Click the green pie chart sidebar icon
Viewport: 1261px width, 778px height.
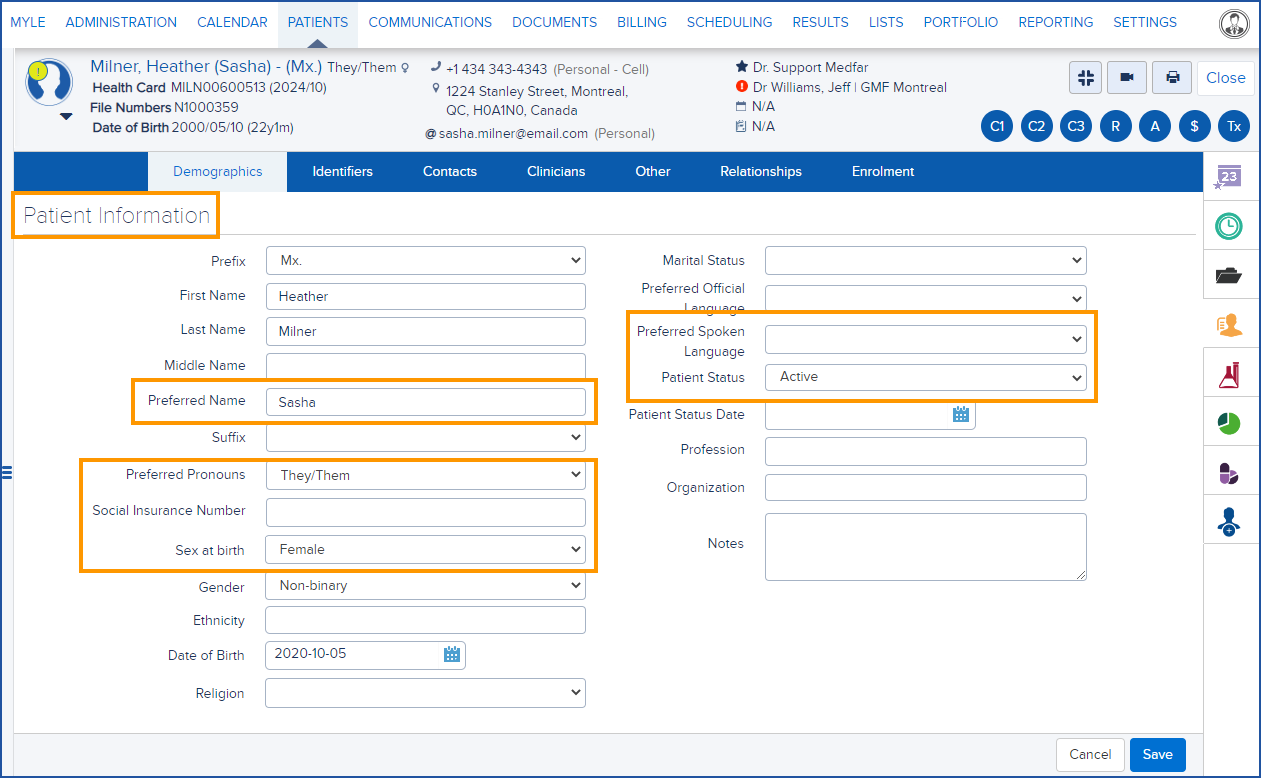tap(1230, 422)
